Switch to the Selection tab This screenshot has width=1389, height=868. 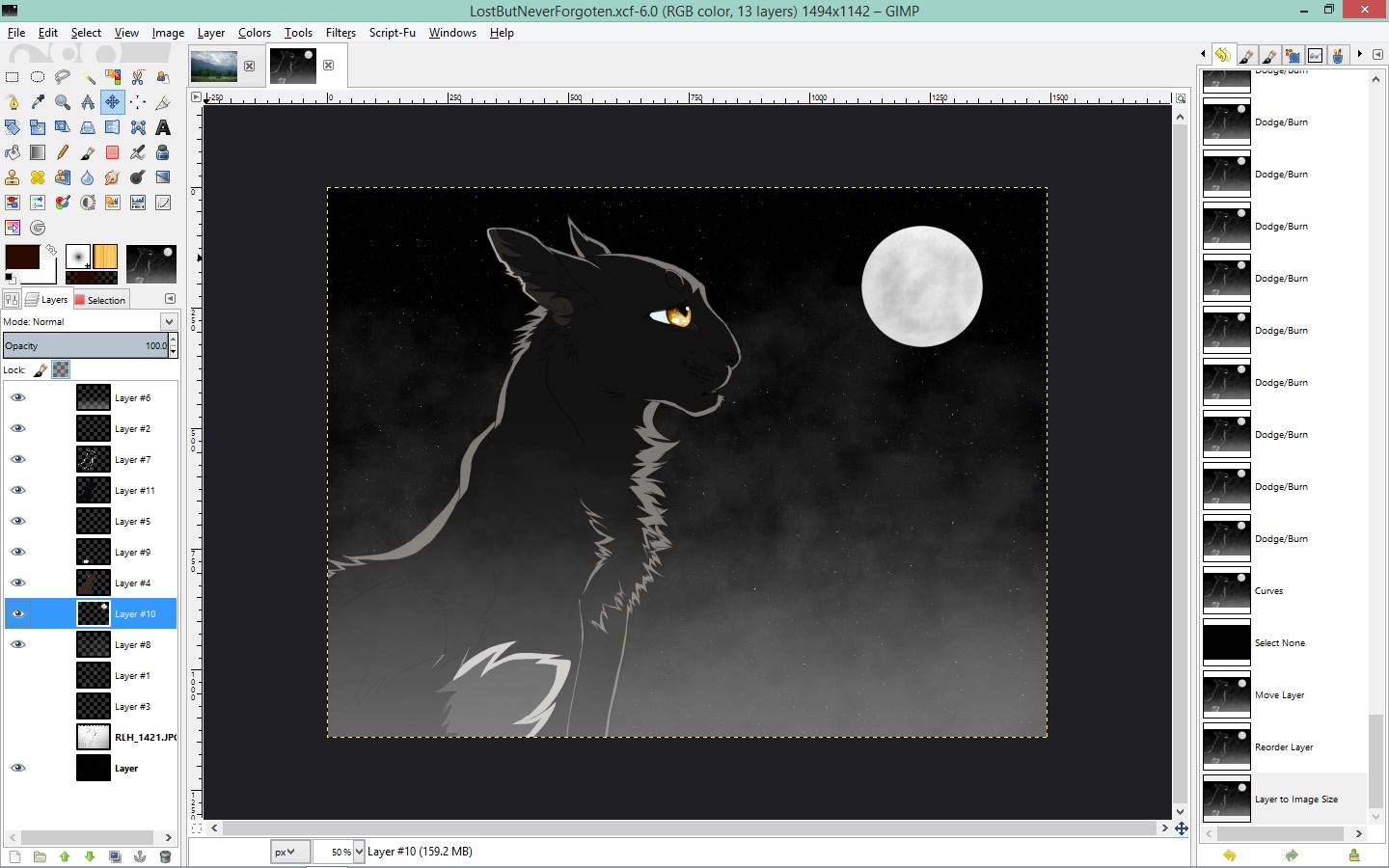tap(100, 300)
